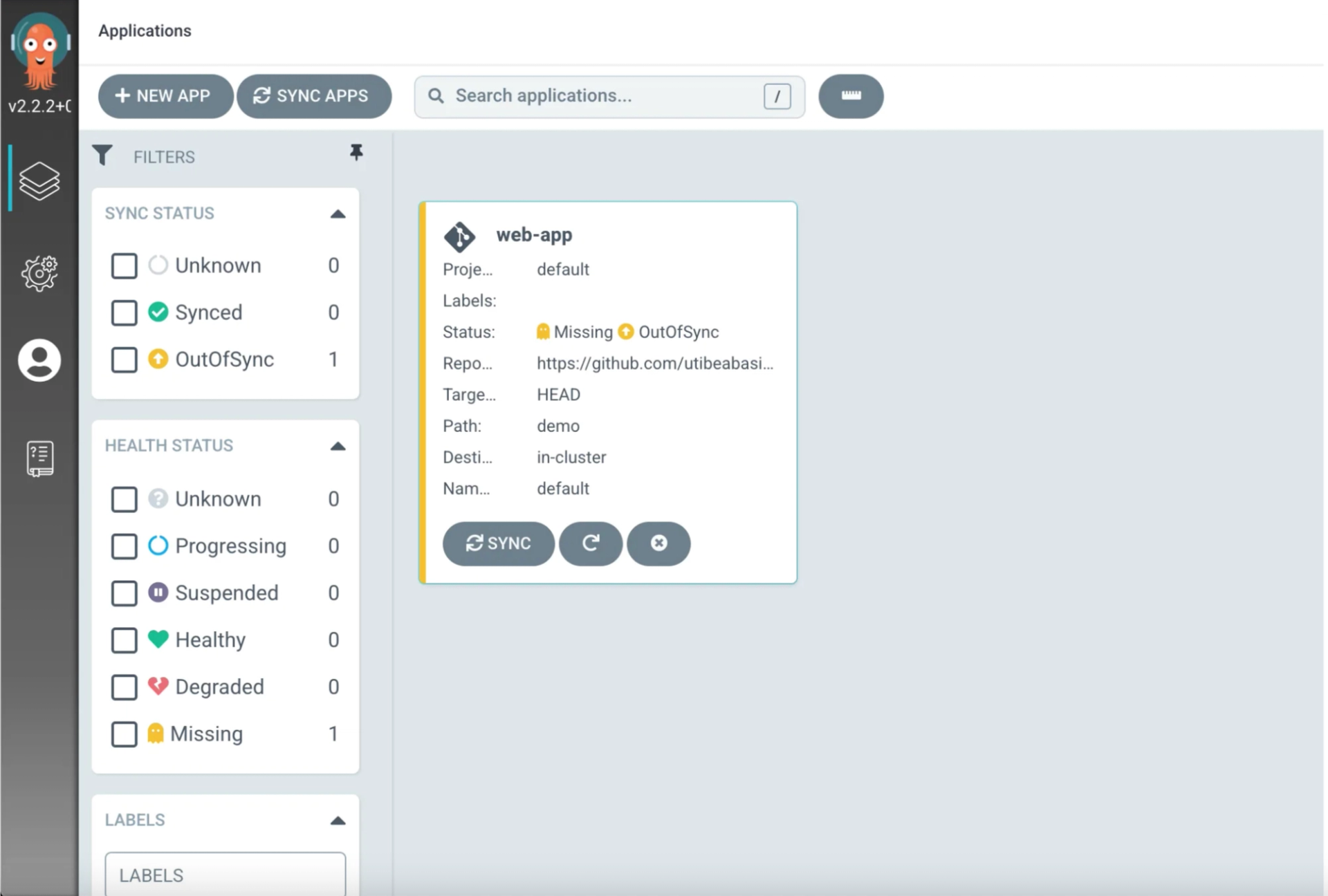Click the 'OutOfSync' status text on web-app
Image resolution: width=1328 pixels, height=896 pixels.
coord(679,332)
